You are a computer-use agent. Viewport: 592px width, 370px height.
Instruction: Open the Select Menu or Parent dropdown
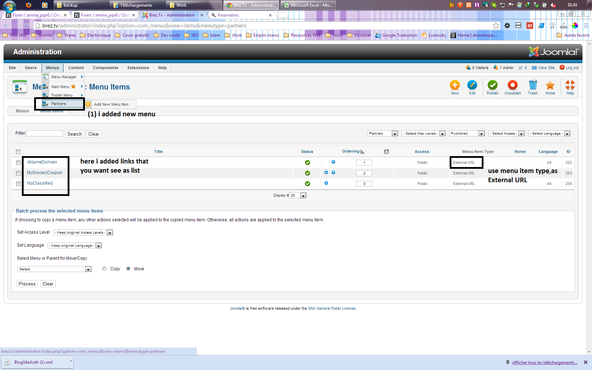(x=54, y=269)
